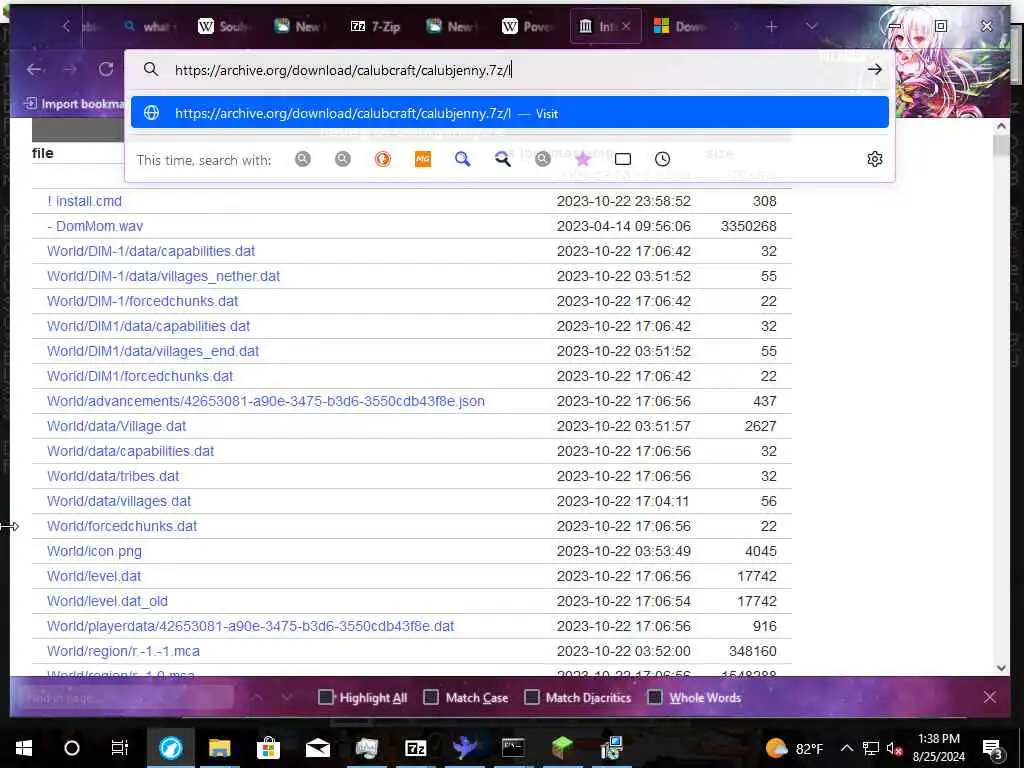Open Cortana search circle
Viewport: 1024px width, 768px height.
click(x=72, y=748)
